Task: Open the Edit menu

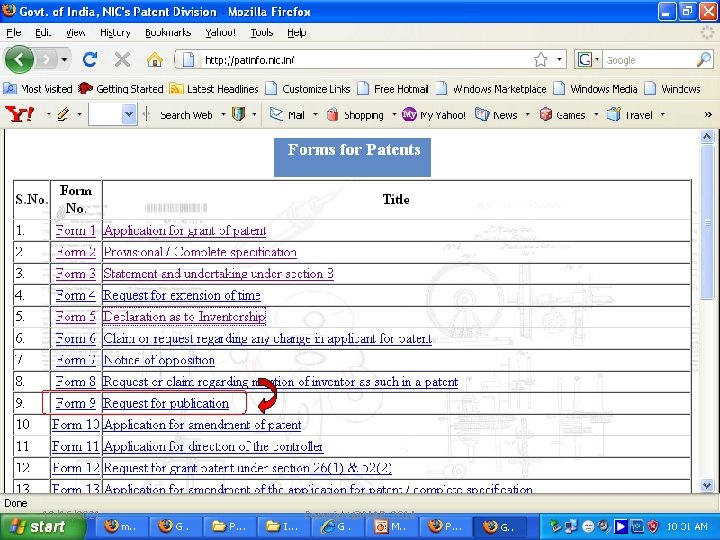Action: [43, 33]
